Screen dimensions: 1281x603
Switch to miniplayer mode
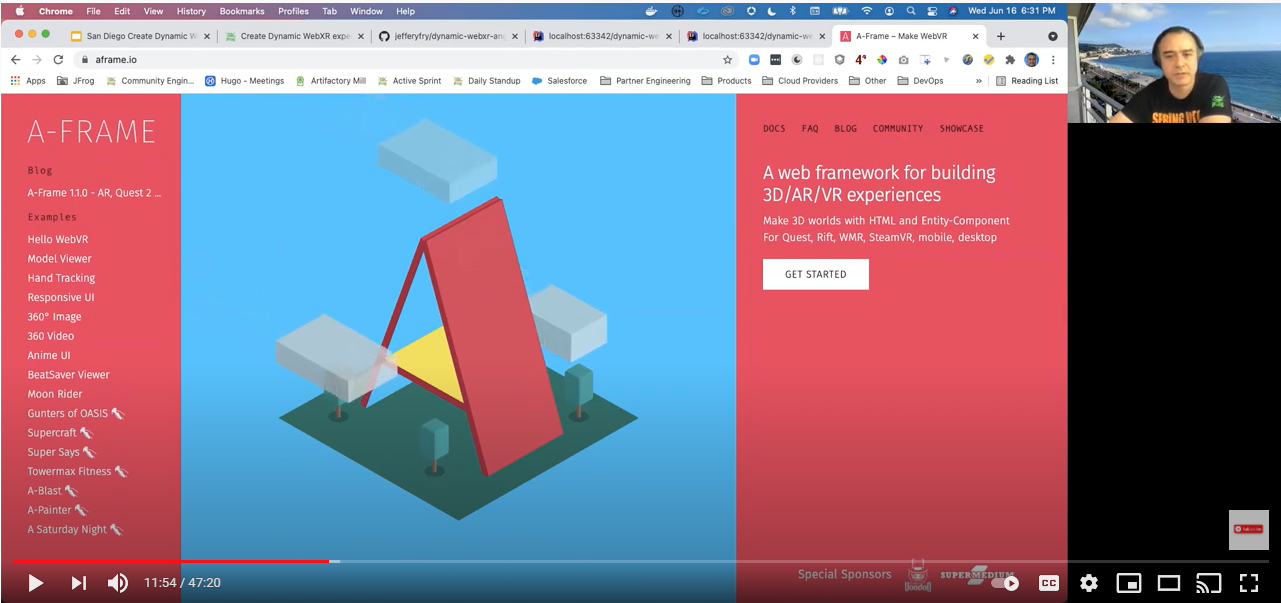pyautogui.click(x=1129, y=583)
